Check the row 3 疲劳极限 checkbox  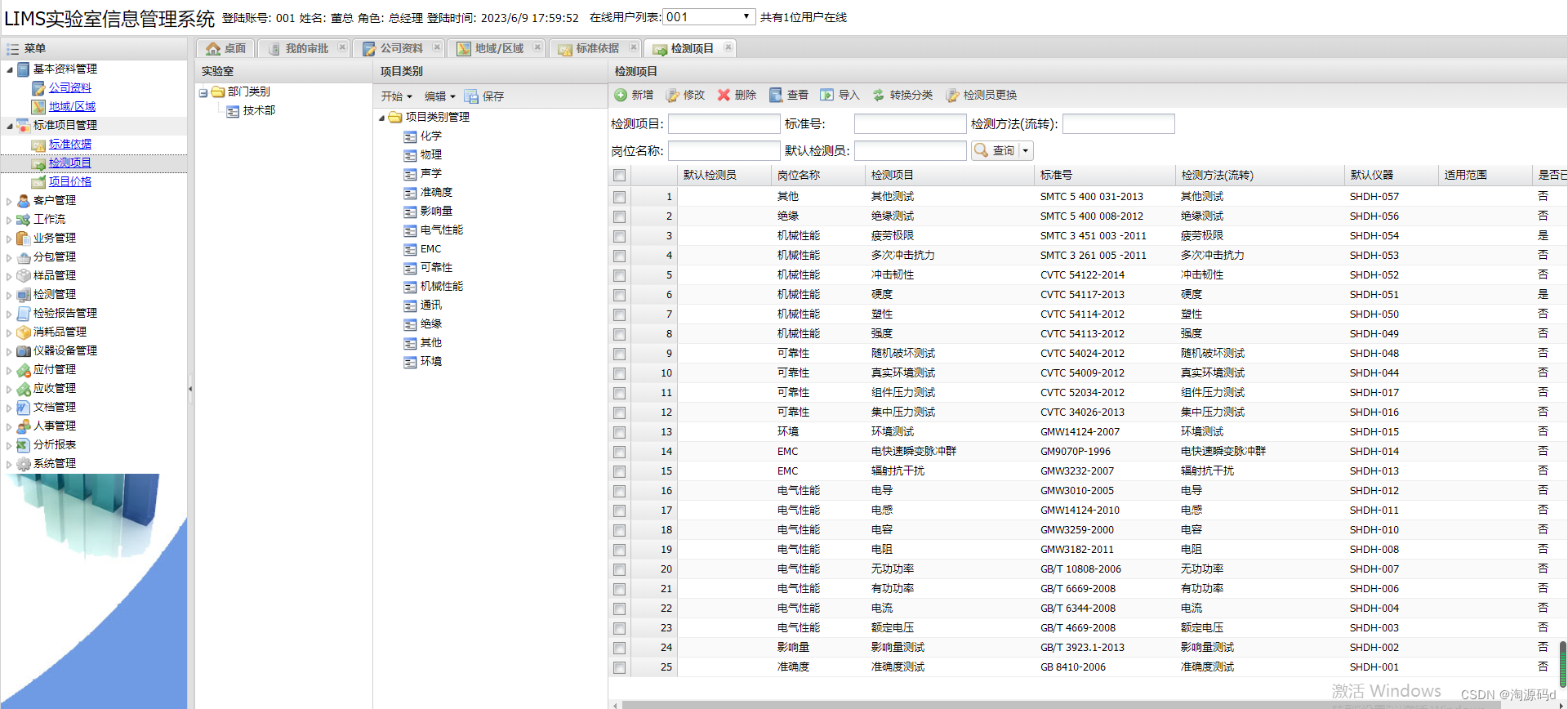coord(620,237)
